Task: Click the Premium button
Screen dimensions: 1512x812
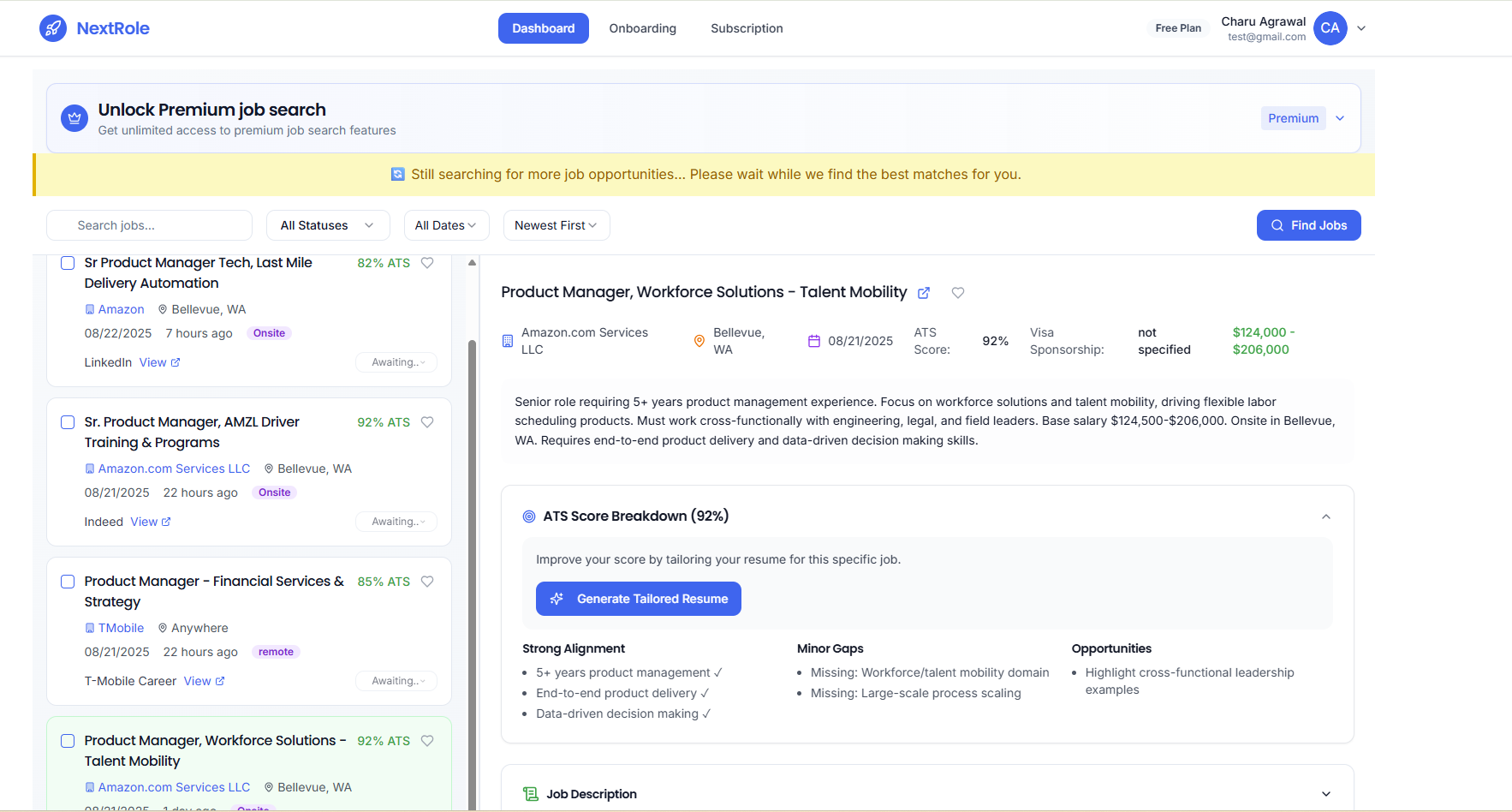Action: click(x=1294, y=118)
